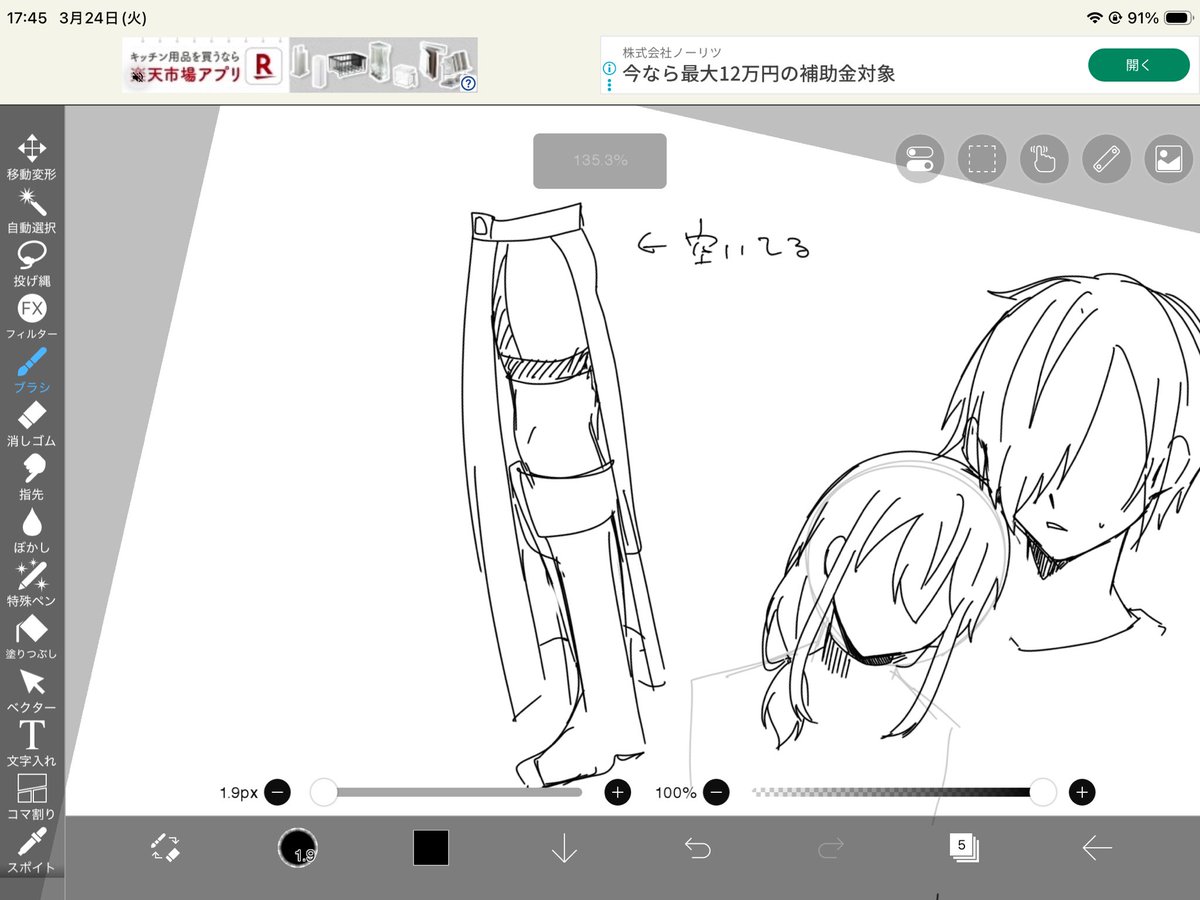1200x900 pixels.
Task: Select the ぼかし blur tool
Action: [32, 531]
